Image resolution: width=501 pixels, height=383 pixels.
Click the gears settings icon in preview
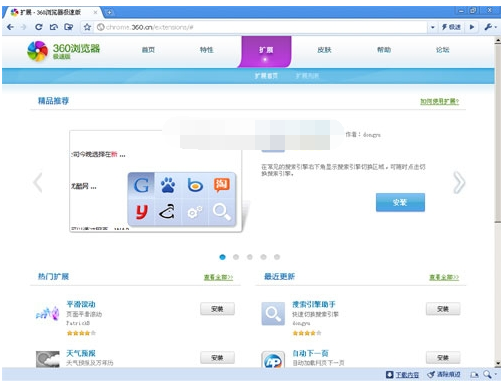tap(195, 212)
